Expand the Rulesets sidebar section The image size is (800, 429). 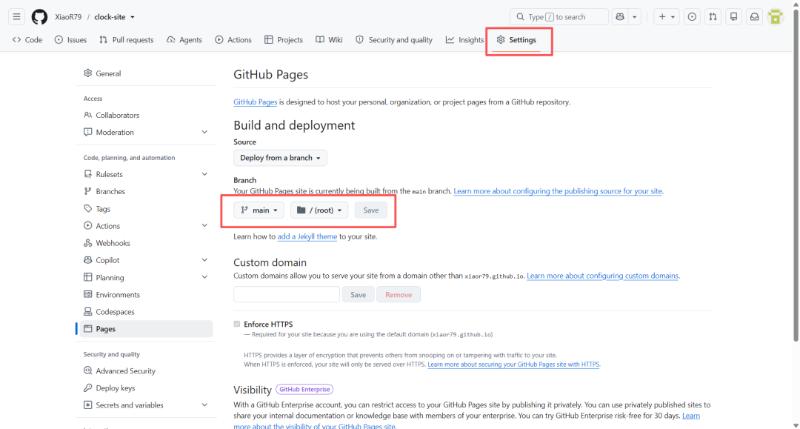point(204,174)
